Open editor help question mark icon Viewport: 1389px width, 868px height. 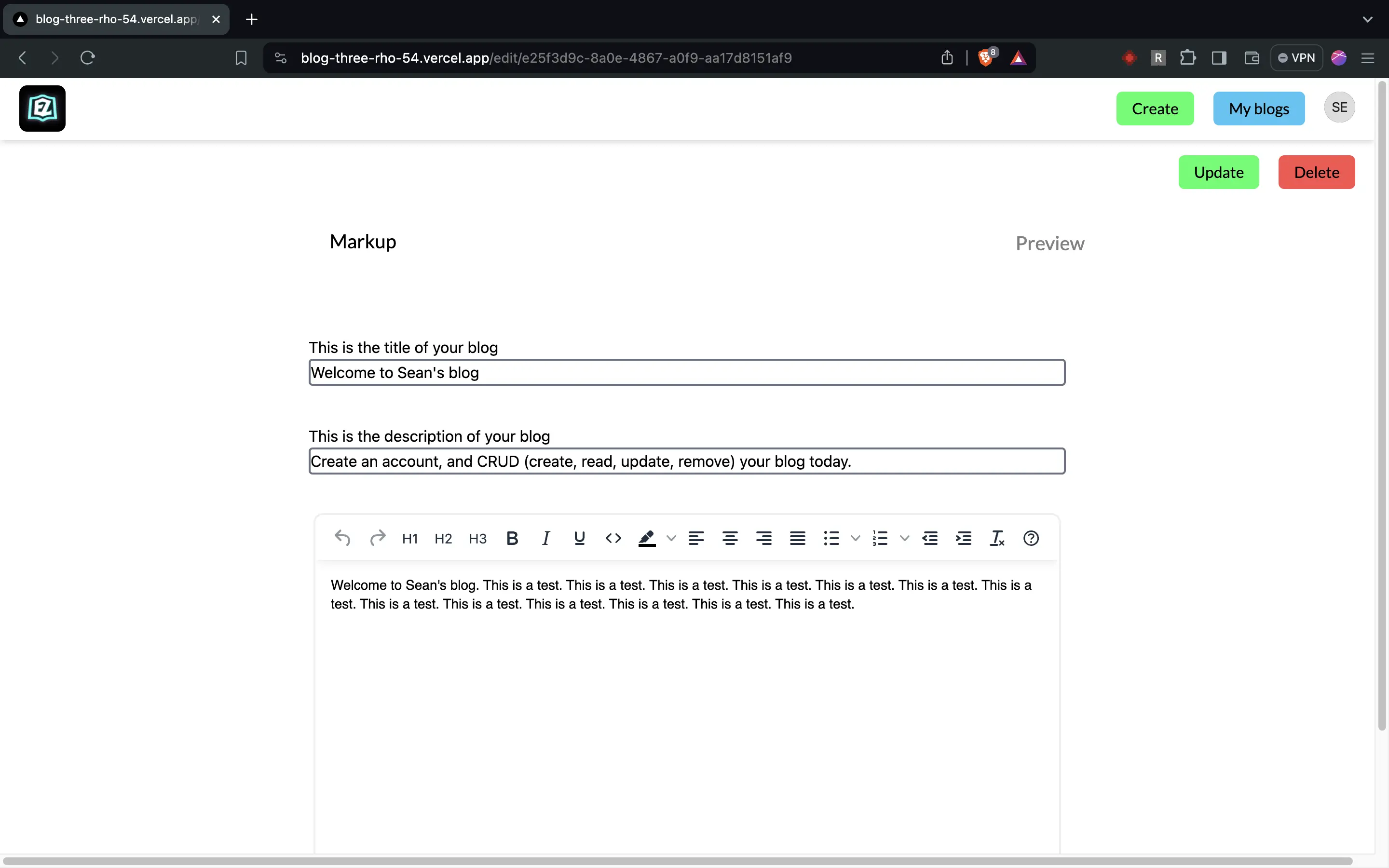point(1031,538)
